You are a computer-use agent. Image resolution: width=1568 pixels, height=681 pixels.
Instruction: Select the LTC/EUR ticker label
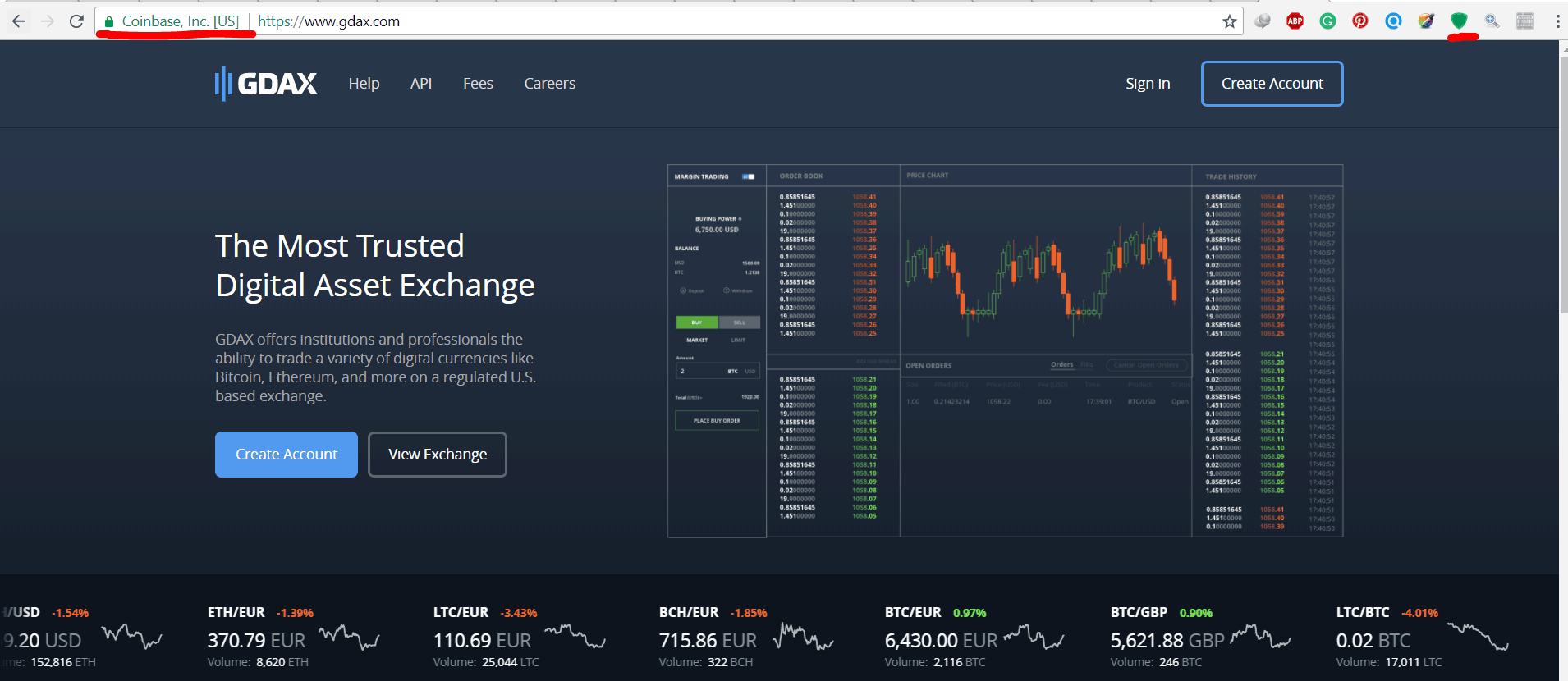461,612
